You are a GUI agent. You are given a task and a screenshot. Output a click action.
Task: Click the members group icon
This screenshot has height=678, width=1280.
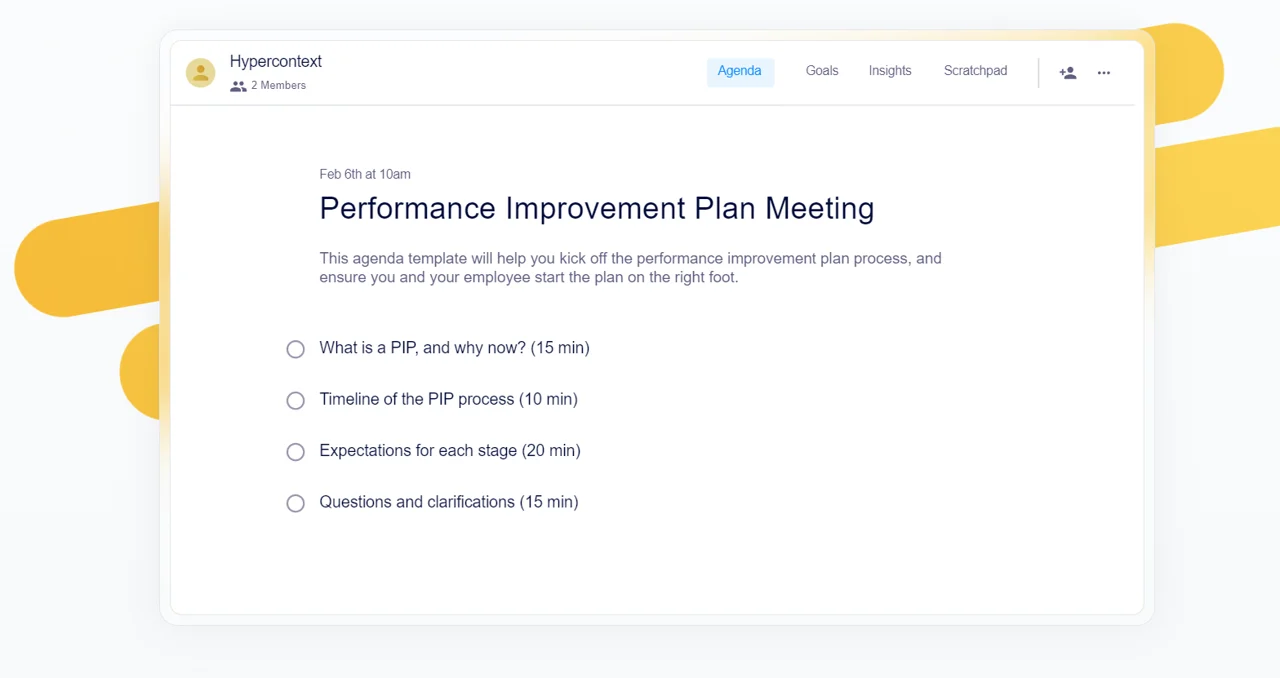coord(238,86)
